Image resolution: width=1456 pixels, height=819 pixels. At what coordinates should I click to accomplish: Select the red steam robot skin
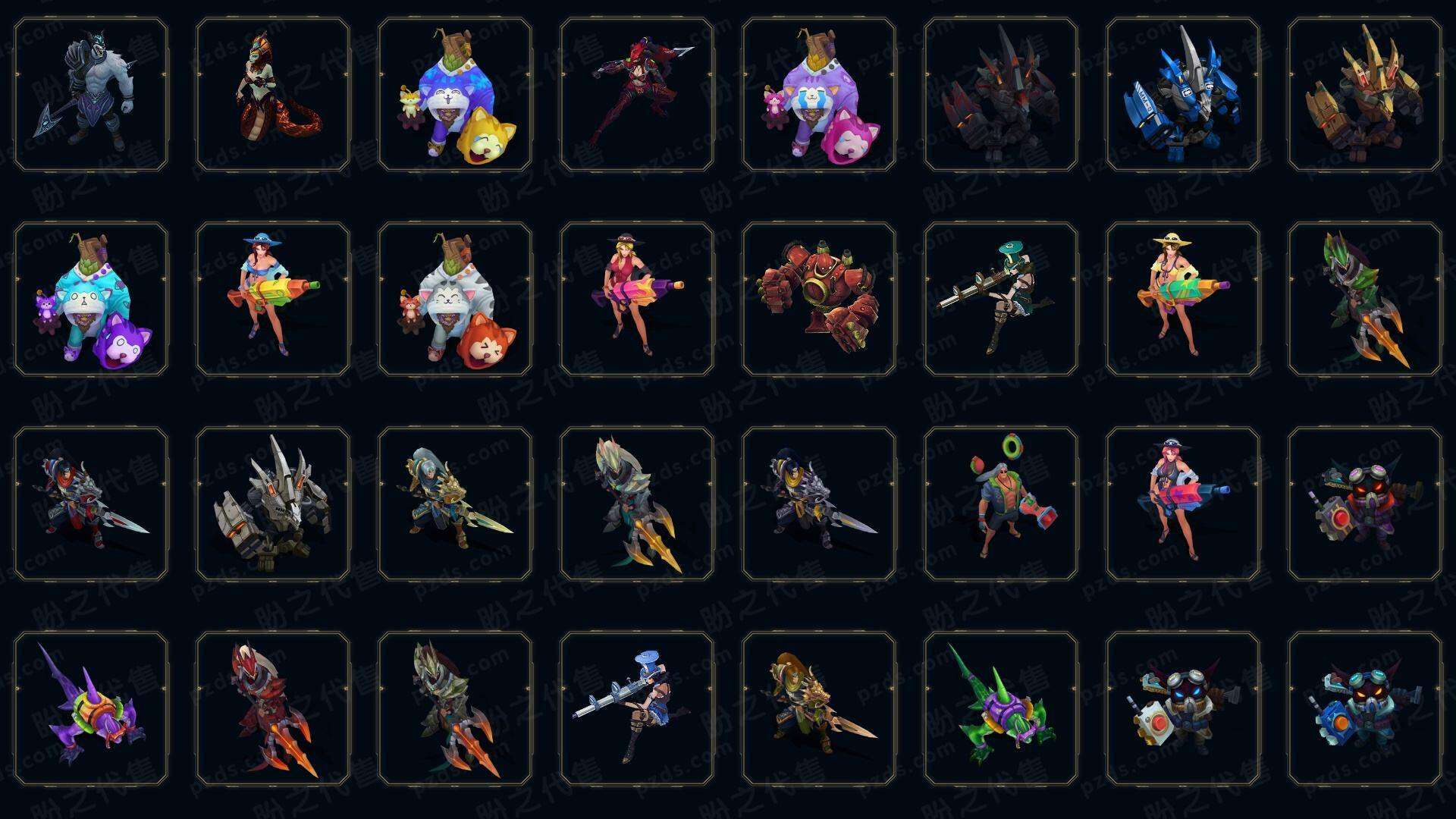click(819, 299)
